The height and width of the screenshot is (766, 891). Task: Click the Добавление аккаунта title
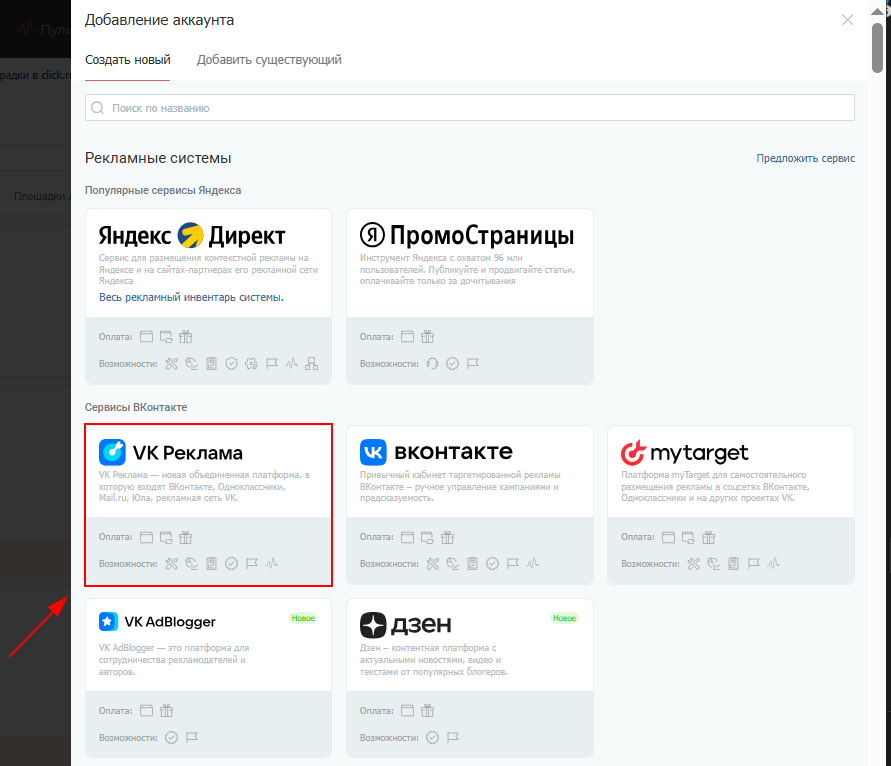pos(159,20)
